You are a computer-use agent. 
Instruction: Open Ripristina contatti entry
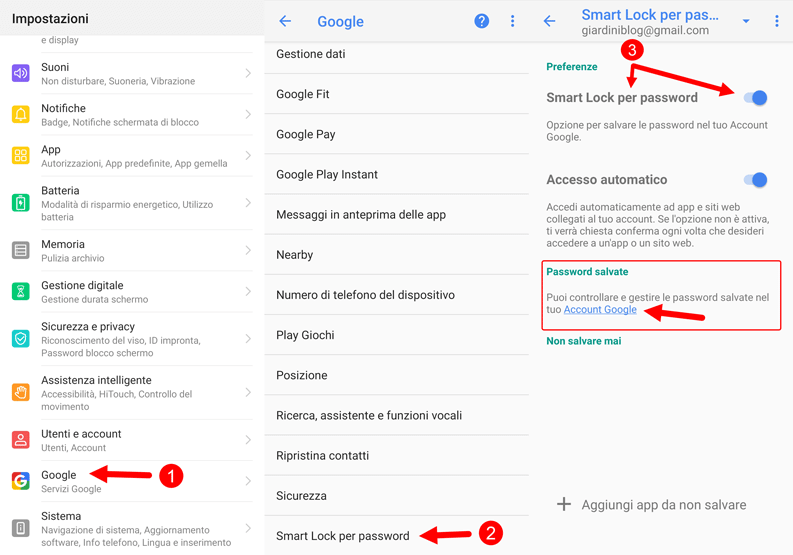pos(396,455)
